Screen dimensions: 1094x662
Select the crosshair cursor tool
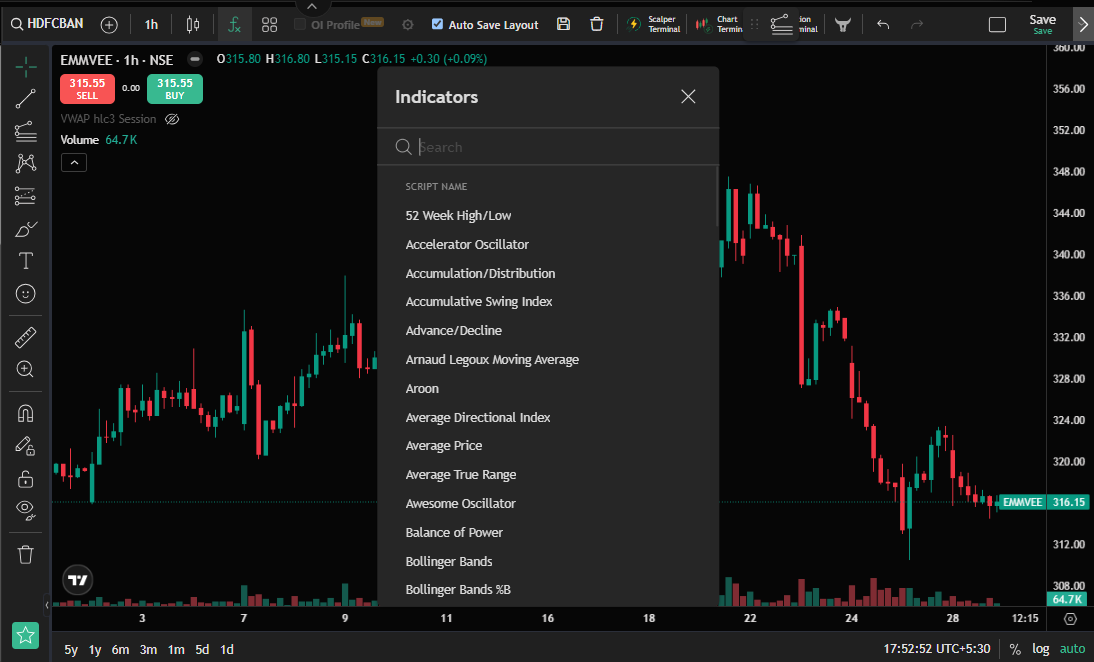(26, 67)
